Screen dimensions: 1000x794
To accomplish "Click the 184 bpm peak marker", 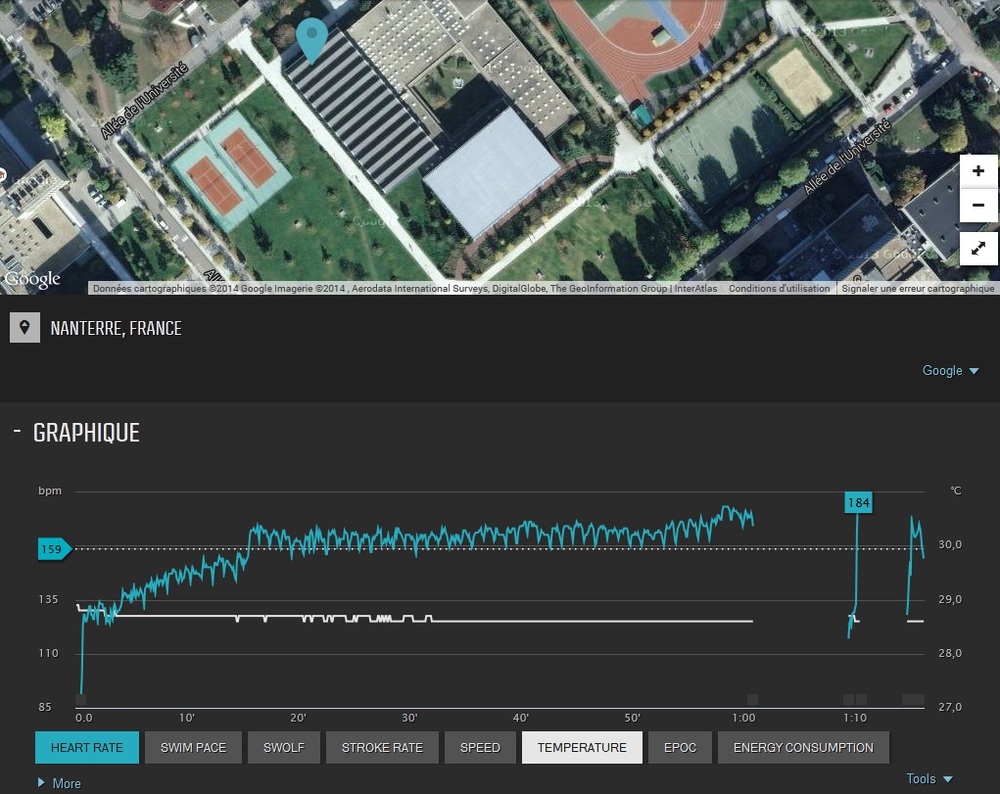I will pyautogui.click(x=858, y=502).
